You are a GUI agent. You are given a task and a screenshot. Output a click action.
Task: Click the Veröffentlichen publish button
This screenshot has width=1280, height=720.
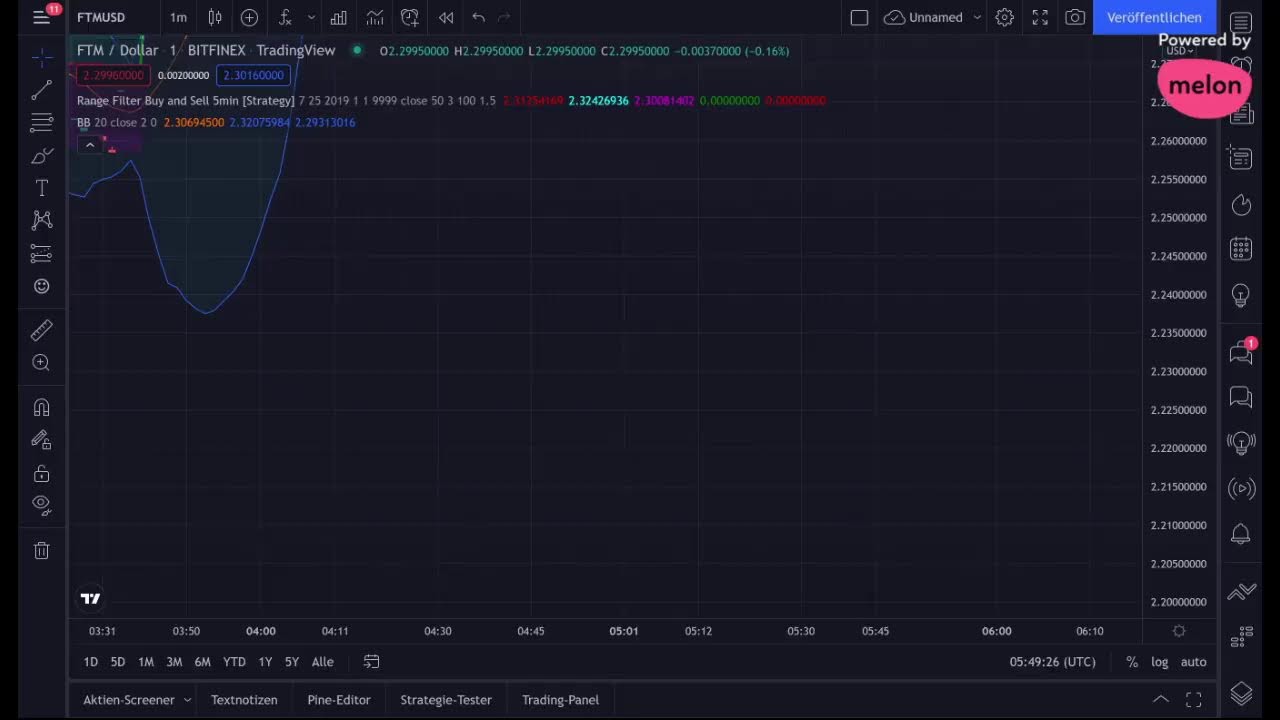pos(1154,17)
